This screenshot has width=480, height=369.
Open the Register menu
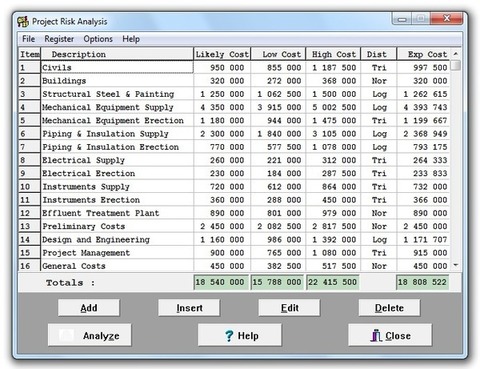click(x=59, y=39)
